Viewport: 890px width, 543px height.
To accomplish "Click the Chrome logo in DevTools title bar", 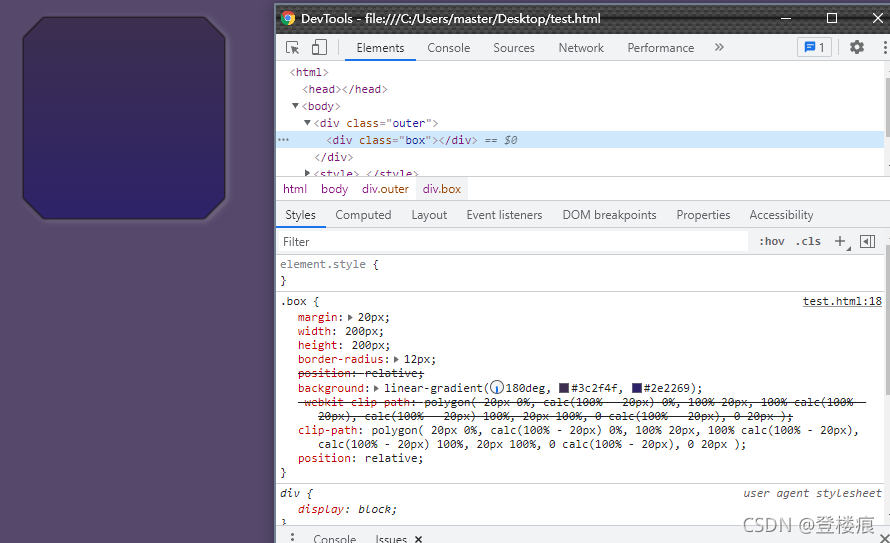I will point(288,18).
